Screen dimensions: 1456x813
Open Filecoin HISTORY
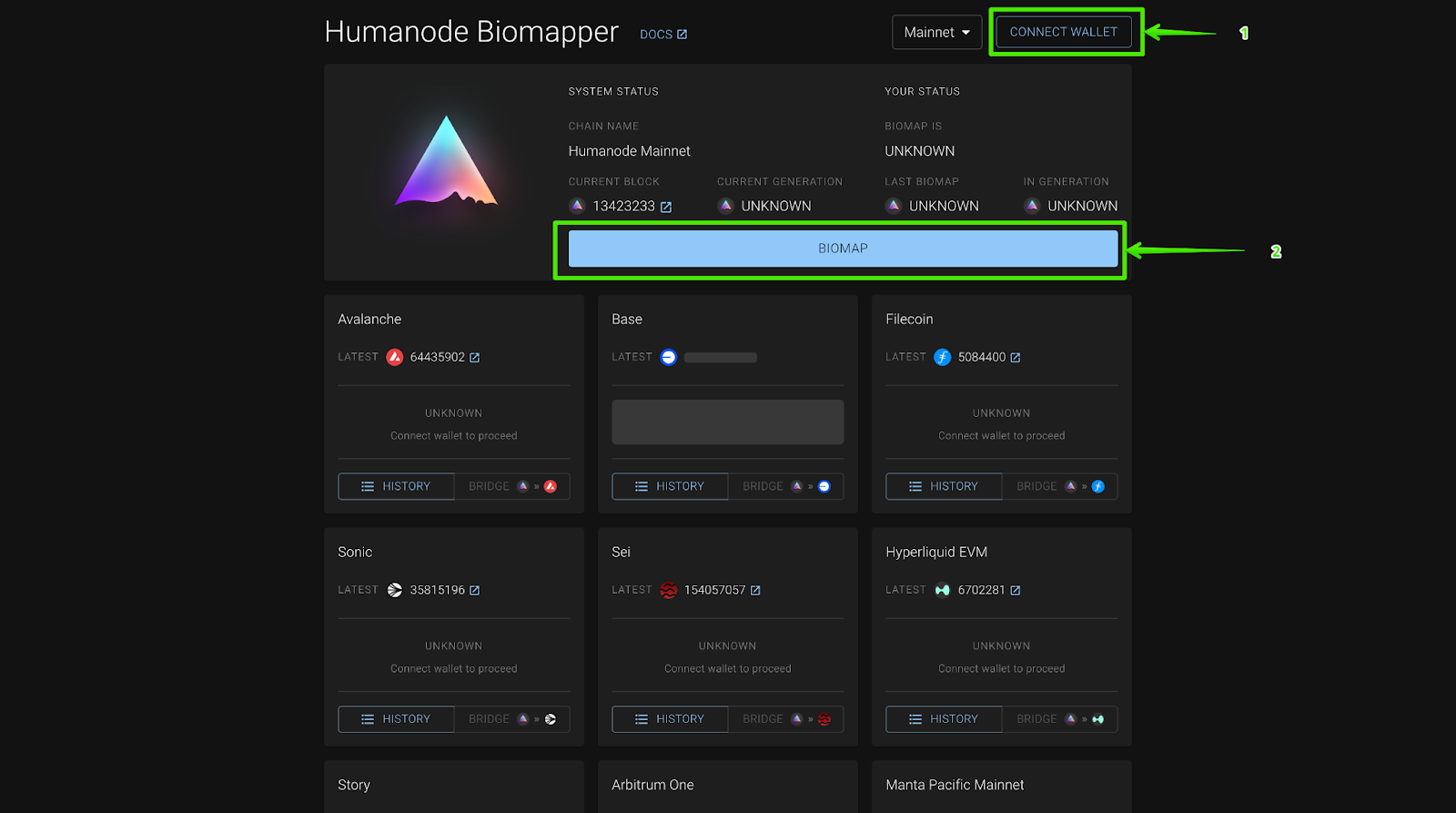pyautogui.click(x=944, y=486)
